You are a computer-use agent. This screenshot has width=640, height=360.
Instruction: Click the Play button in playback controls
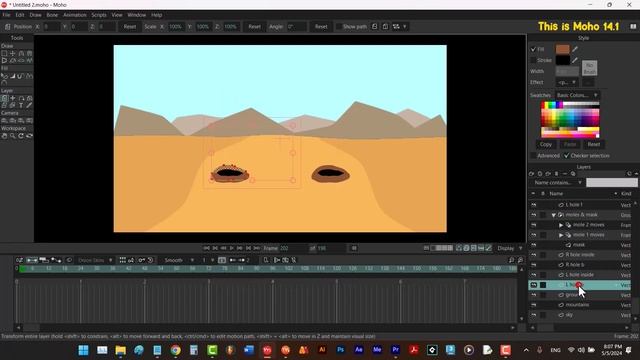coord(232,248)
